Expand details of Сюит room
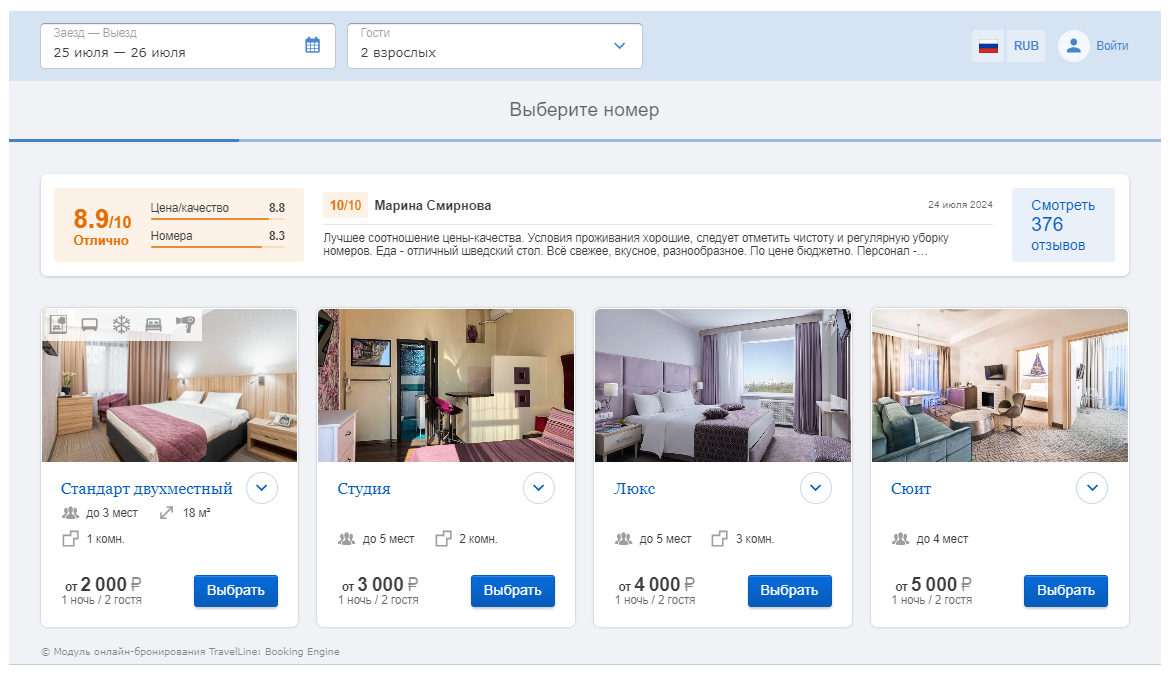Image resolution: width=1174 pixels, height=675 pixels. point(1092,488)
